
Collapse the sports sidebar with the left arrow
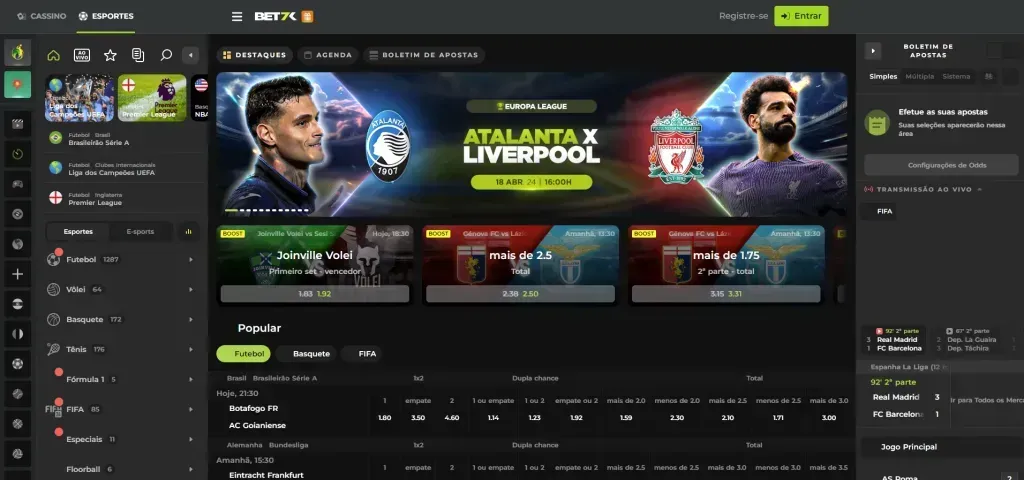190,56
